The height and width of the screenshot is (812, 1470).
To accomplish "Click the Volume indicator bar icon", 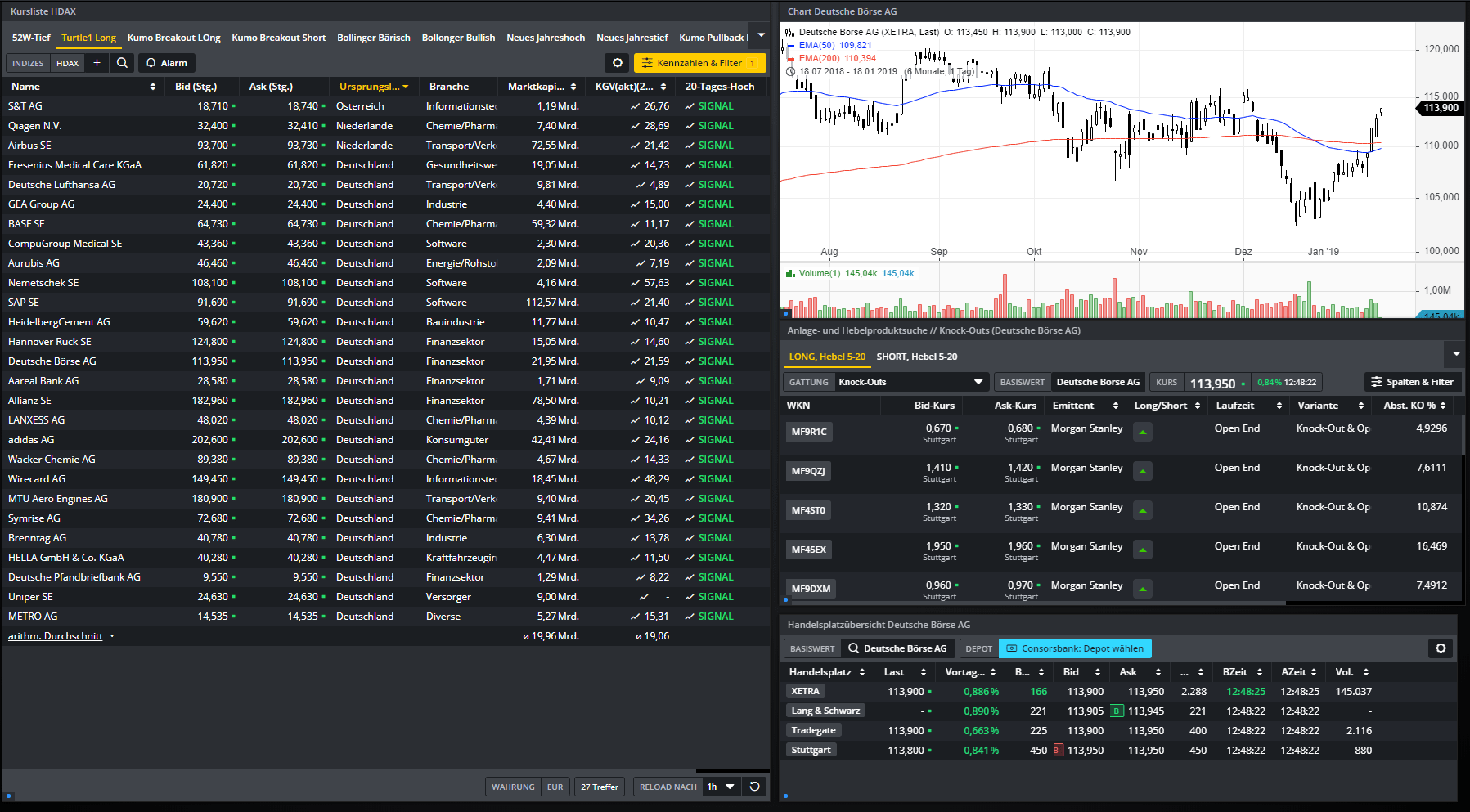I will tap(790, 273).
